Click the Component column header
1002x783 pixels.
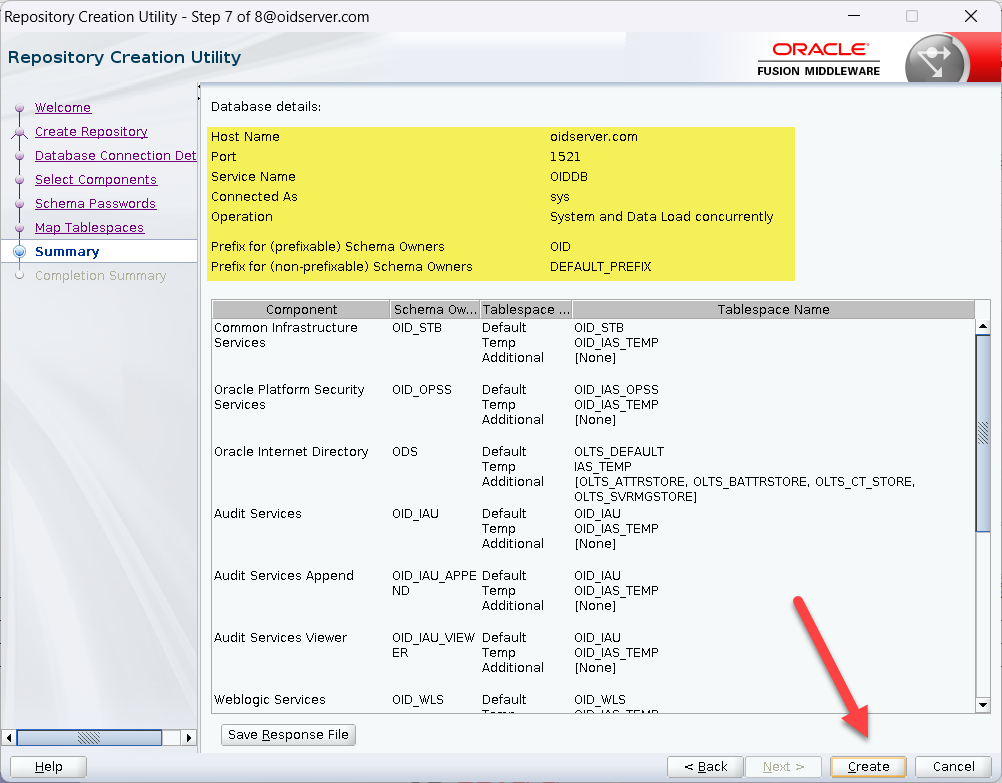pos(301,310)
